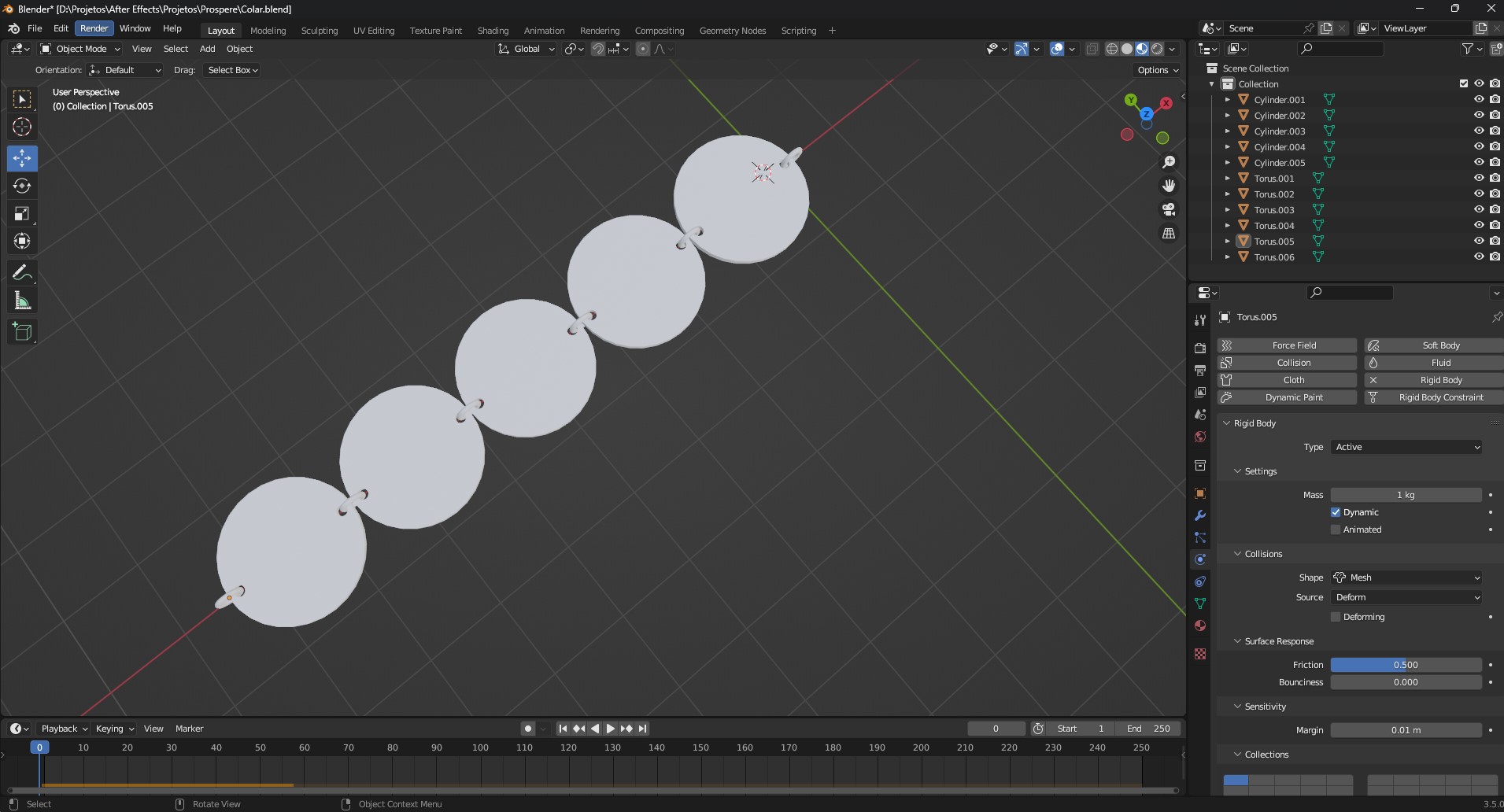The height and width of the screenshot is (812, 1504).
Task: Open the Shading workspace tab
Action: click(493, 31)
